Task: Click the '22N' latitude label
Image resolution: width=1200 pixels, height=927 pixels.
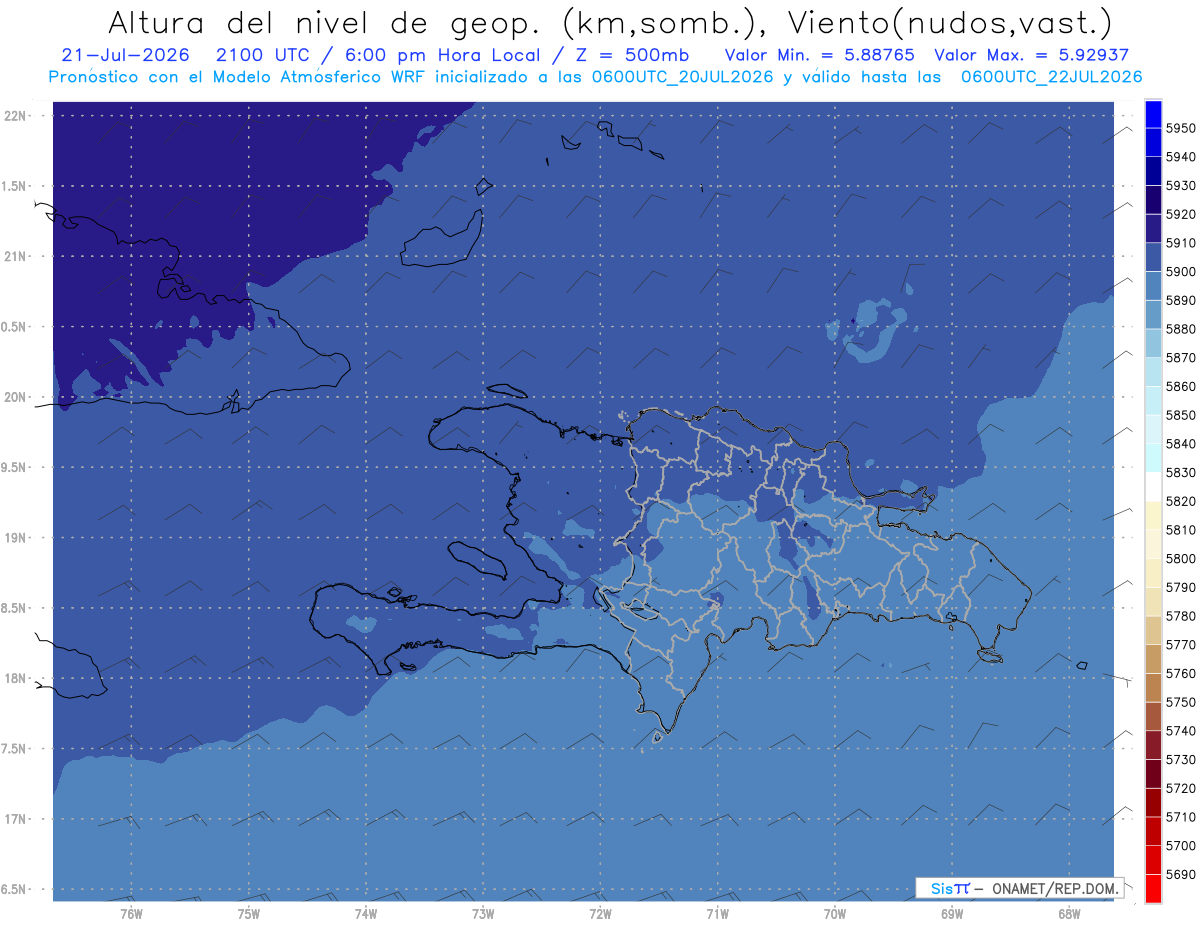Action: pyautogui.click(x=15, y=116)
